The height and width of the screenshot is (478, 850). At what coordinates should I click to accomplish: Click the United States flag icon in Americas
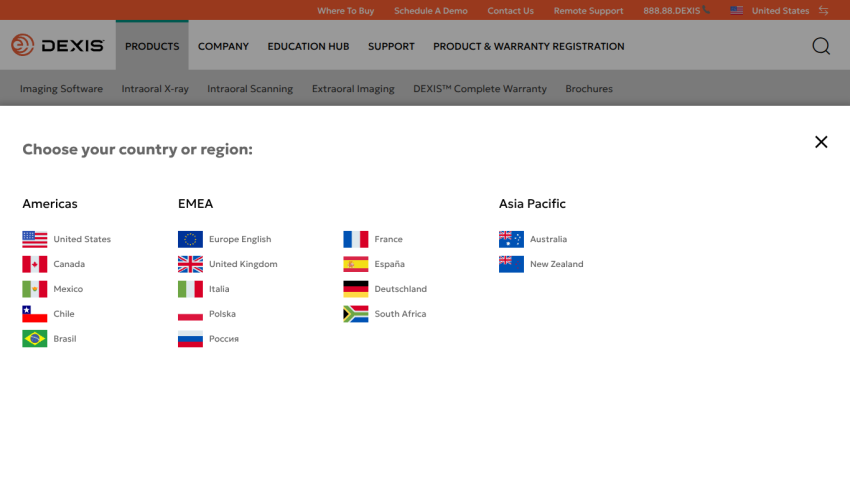click(35, 239)
